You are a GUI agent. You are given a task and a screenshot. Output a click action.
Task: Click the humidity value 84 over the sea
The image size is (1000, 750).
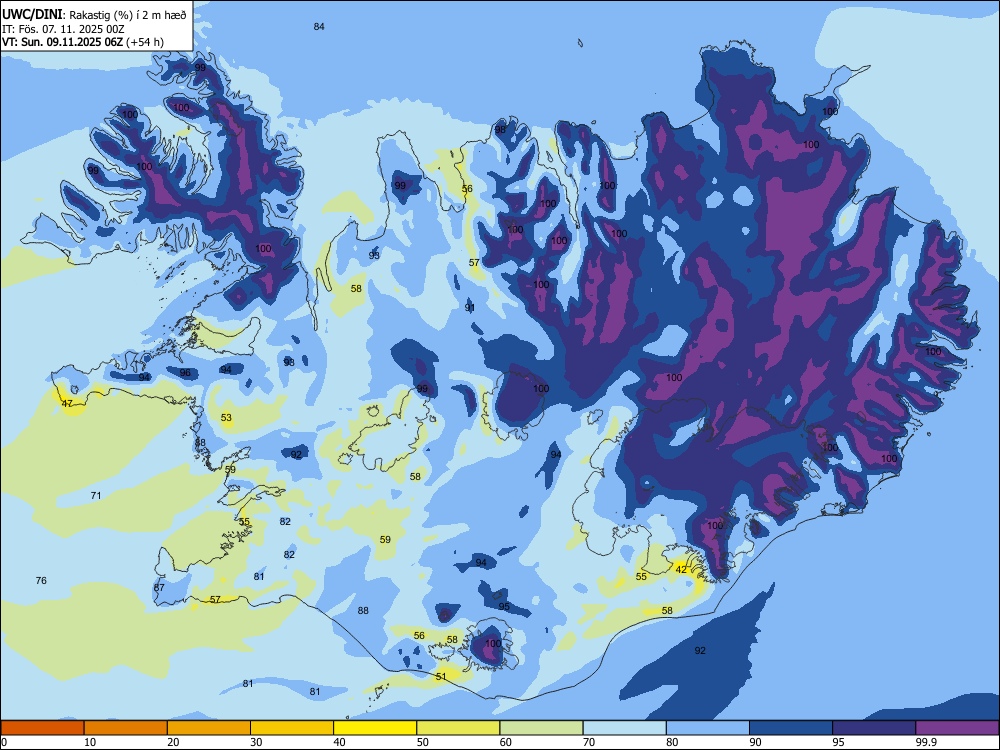tap(320, 27)
